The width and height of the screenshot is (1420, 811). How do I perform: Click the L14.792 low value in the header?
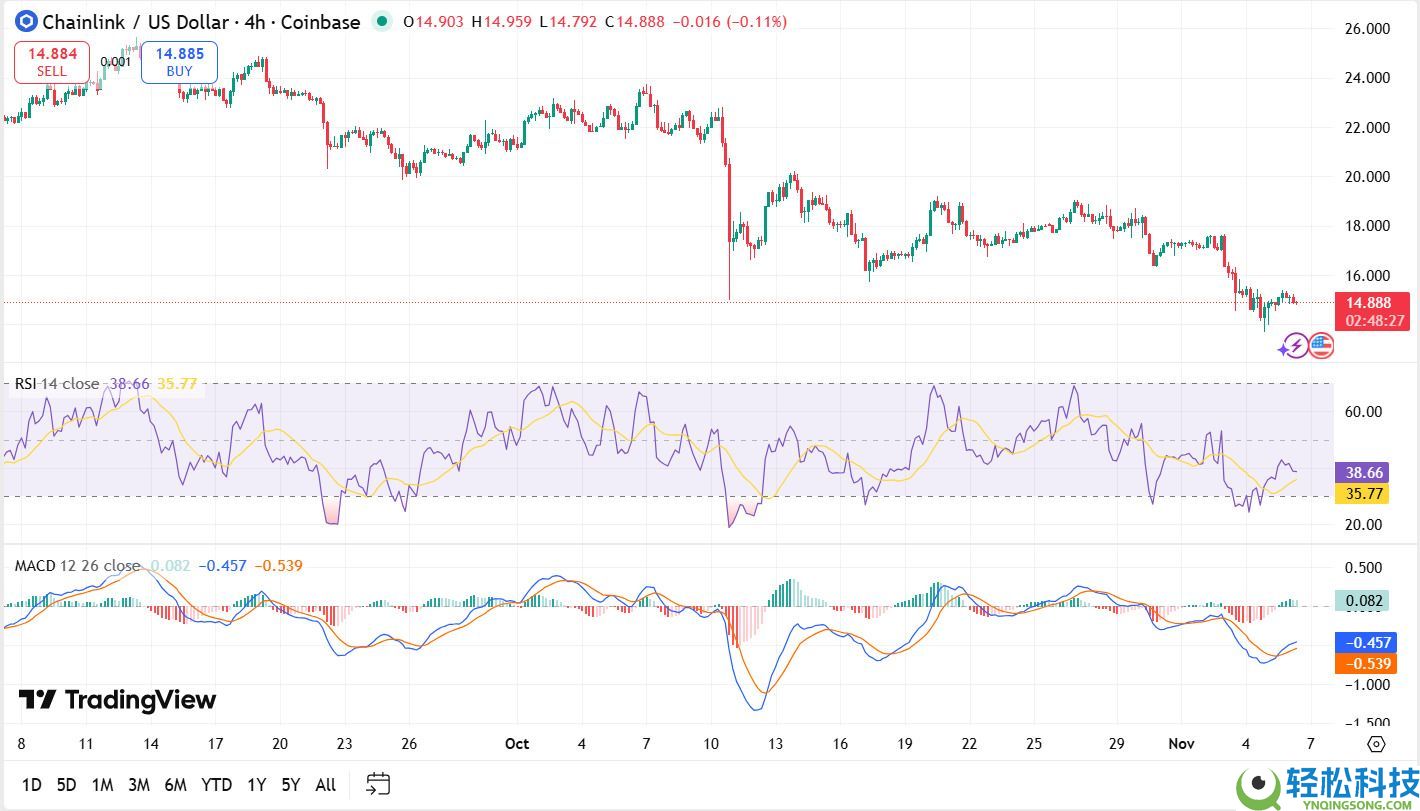[x=568, y=21]
